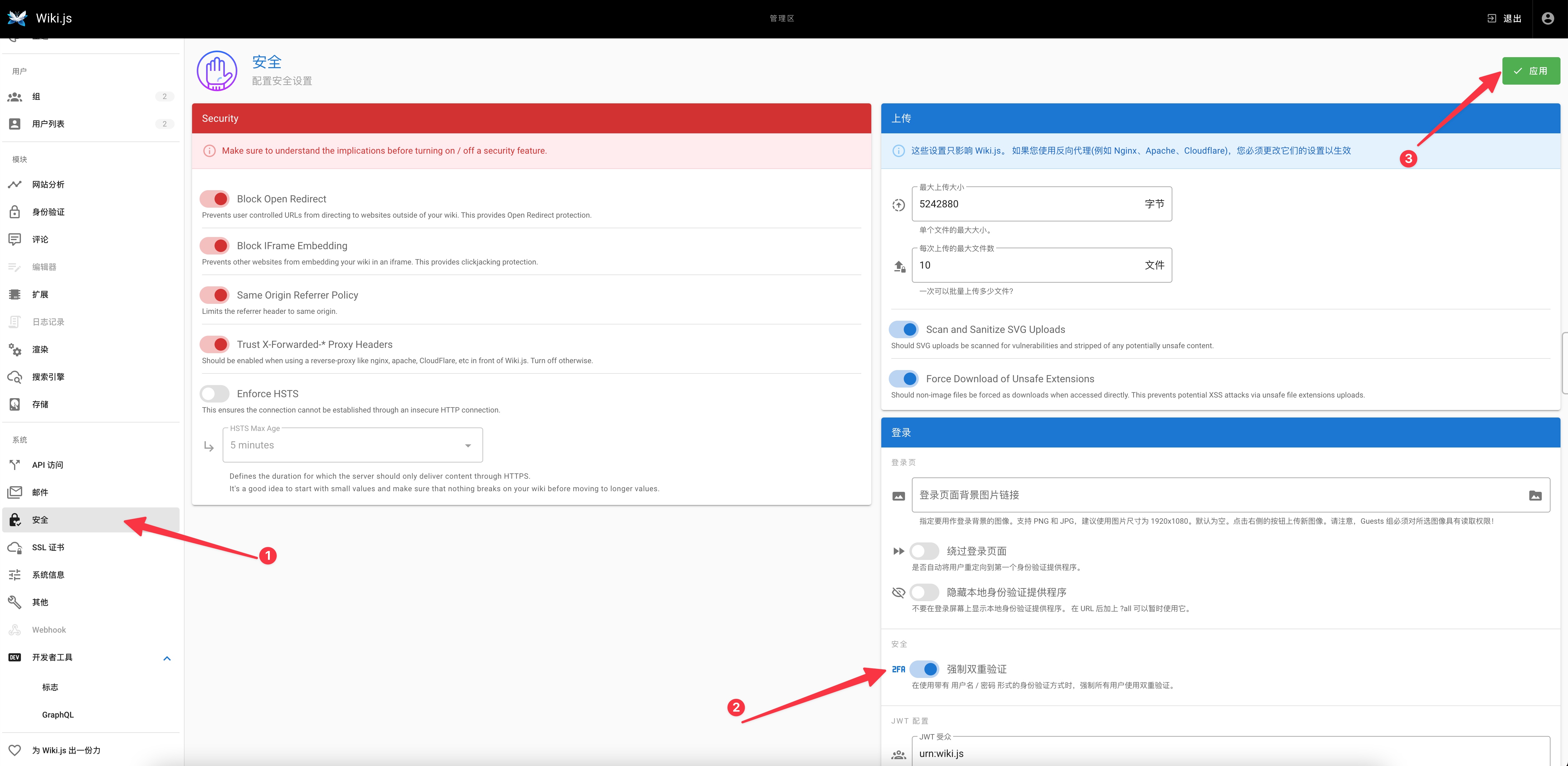Click the 退出 logout button
The height and width of the screenshot is (766, 1568).
pyautogui.click(x=1504, y=18)
